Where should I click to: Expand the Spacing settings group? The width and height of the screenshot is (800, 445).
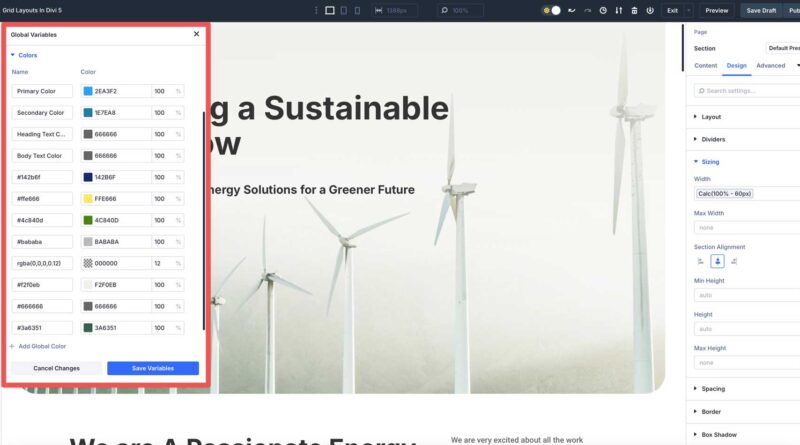[713, 388]
